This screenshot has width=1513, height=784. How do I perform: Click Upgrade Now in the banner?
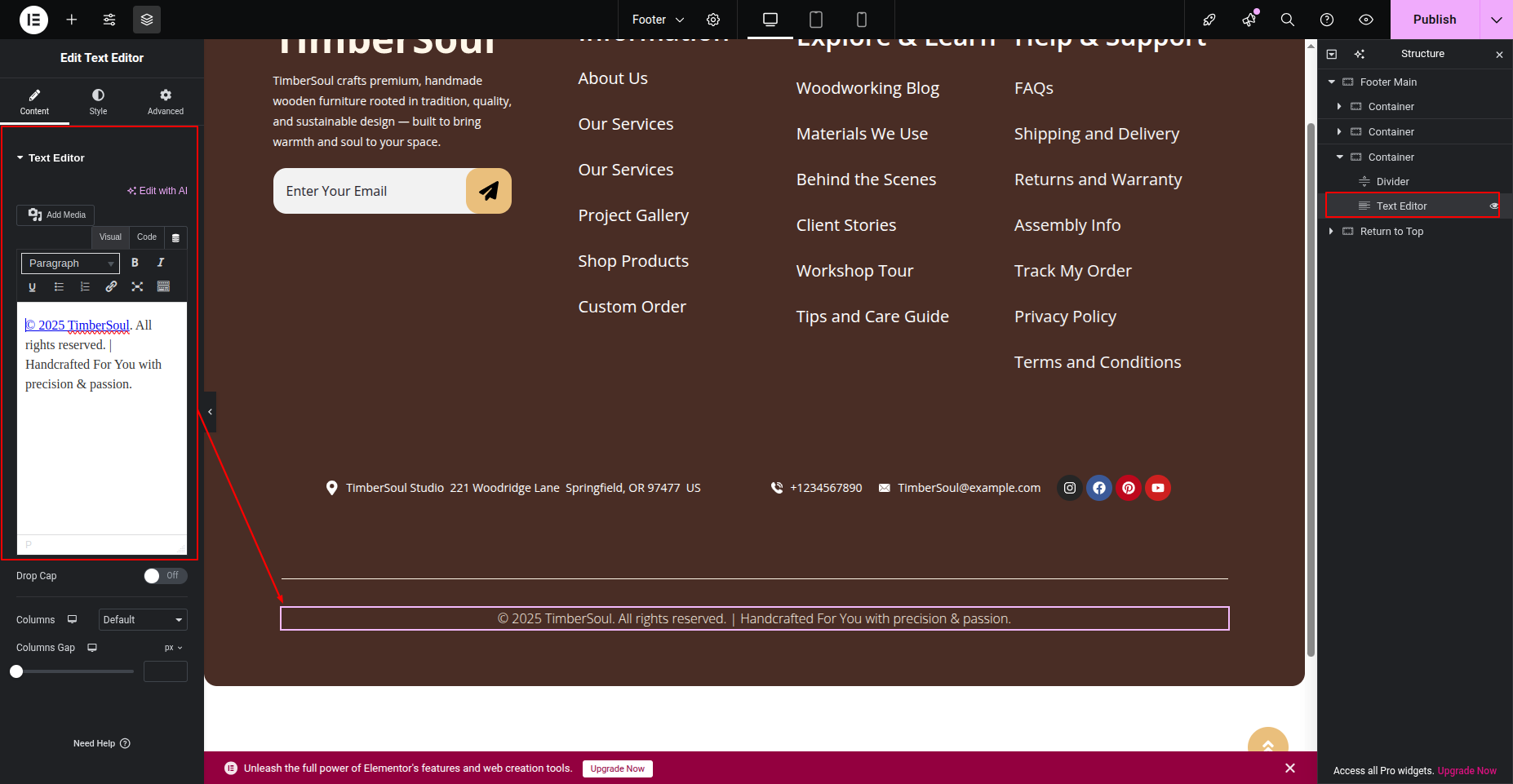click(617, 768)
